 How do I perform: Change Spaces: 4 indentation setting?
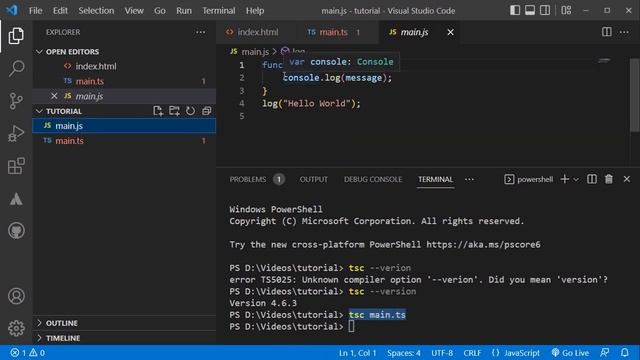tap(404, 353)
